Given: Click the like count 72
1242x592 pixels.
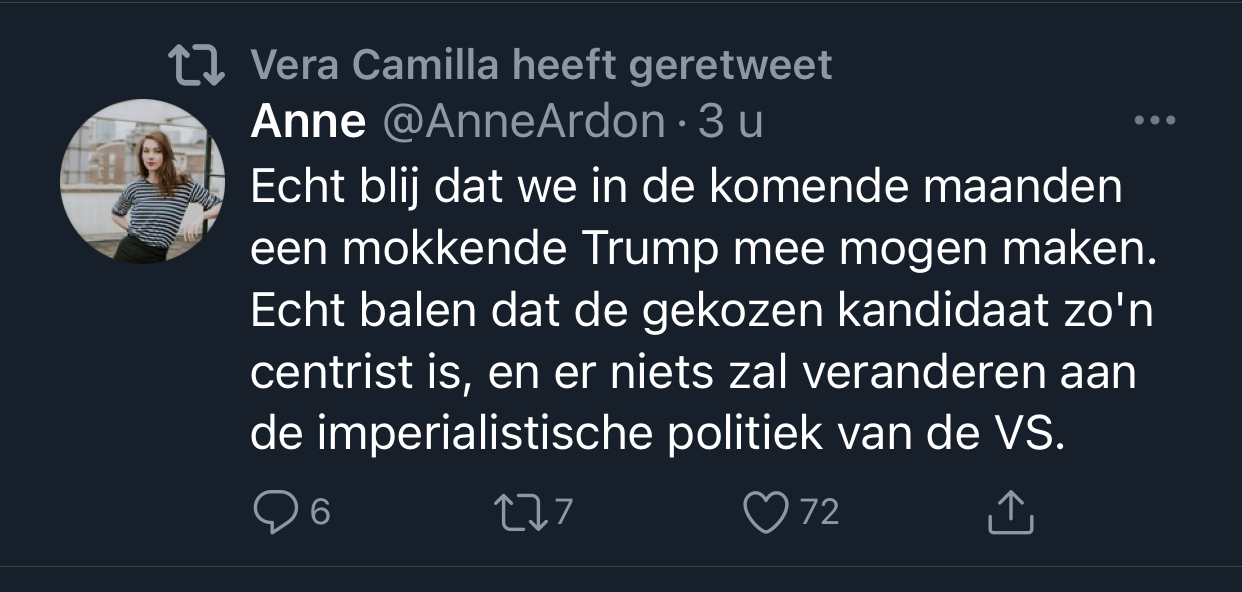Looking at the screenshot, I should [819, 513].
